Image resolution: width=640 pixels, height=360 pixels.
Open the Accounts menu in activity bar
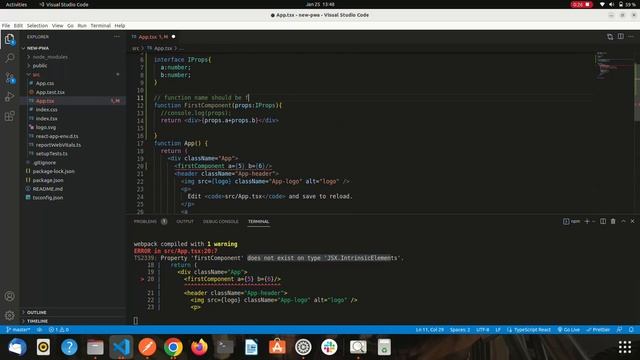9,296
